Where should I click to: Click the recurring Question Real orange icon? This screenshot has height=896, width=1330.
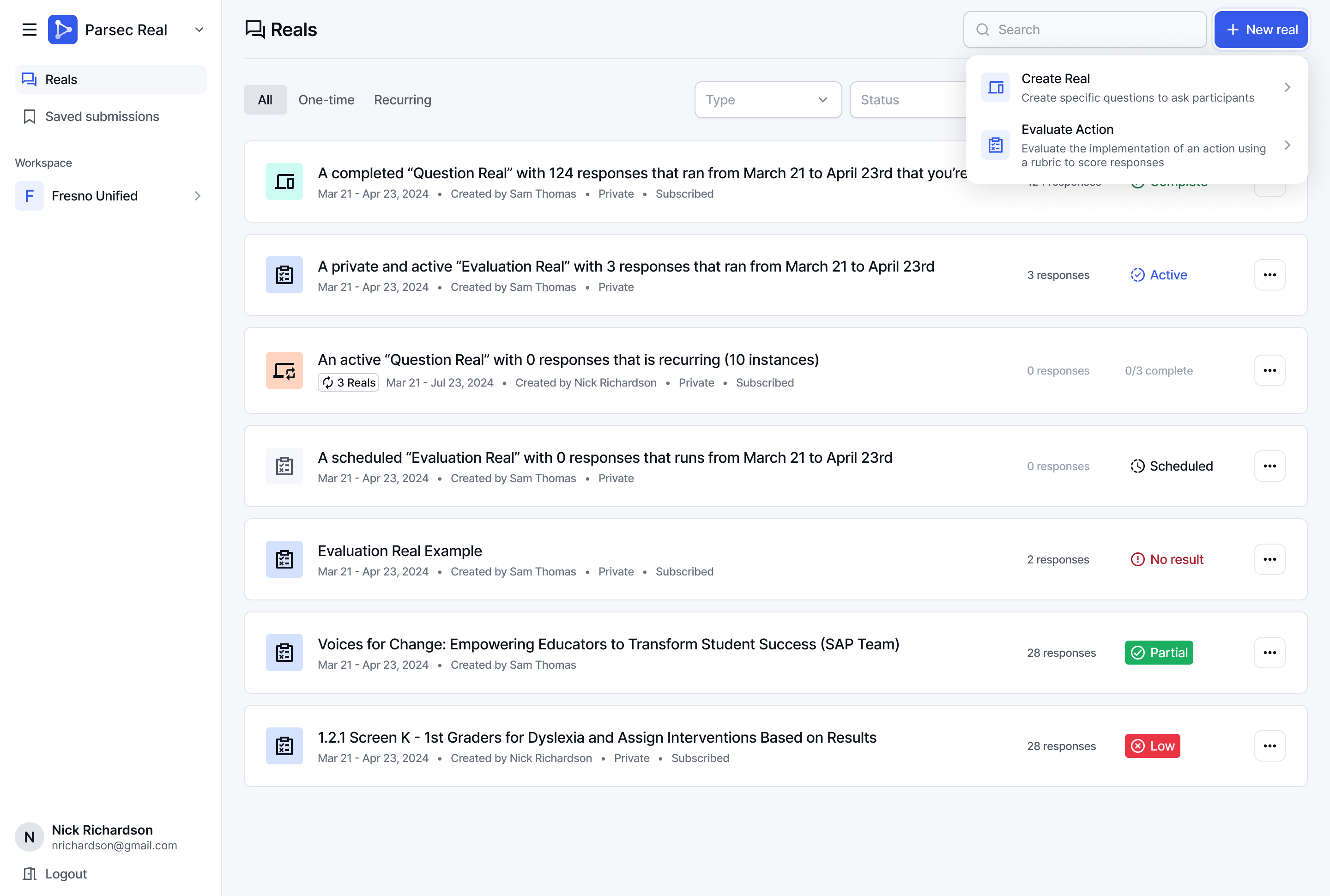(x=284, y=371)
